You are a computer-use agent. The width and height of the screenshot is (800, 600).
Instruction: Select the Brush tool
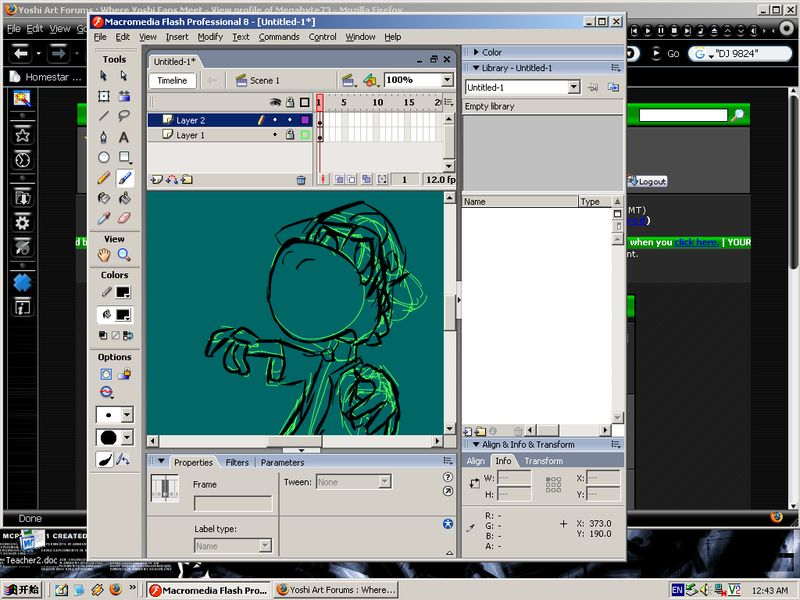pos(124,178)
